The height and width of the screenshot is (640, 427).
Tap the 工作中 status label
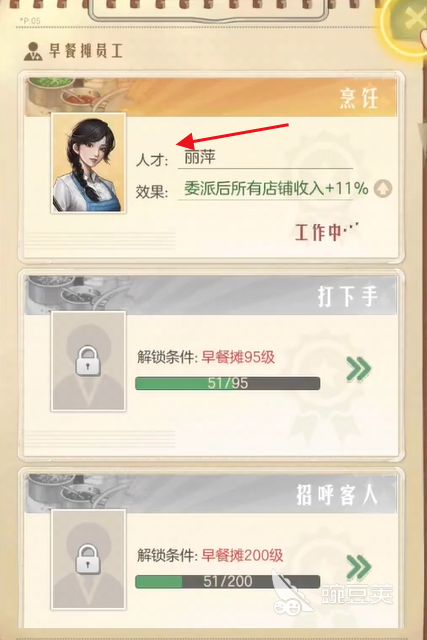tap(327, 233)
